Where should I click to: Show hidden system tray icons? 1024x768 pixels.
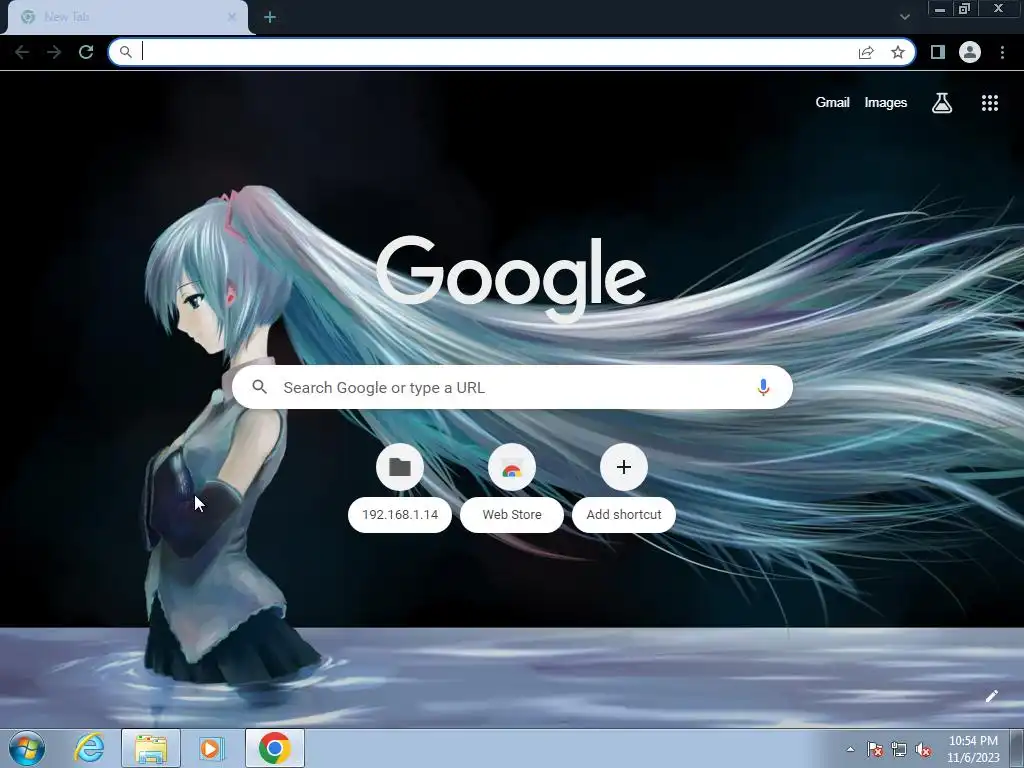click(850, 750)
